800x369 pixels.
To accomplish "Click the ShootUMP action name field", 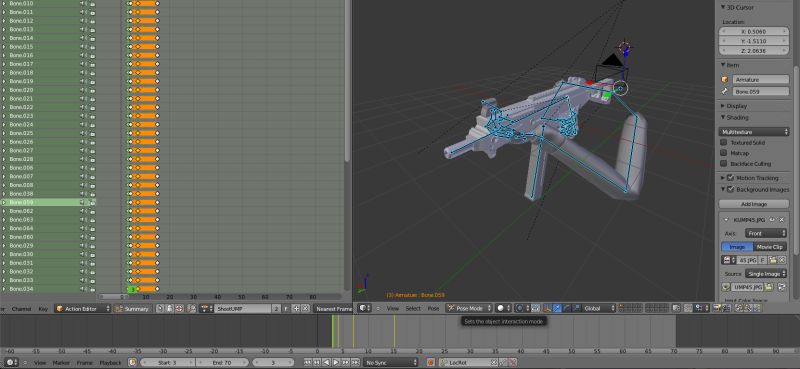I will pos(242,309).
